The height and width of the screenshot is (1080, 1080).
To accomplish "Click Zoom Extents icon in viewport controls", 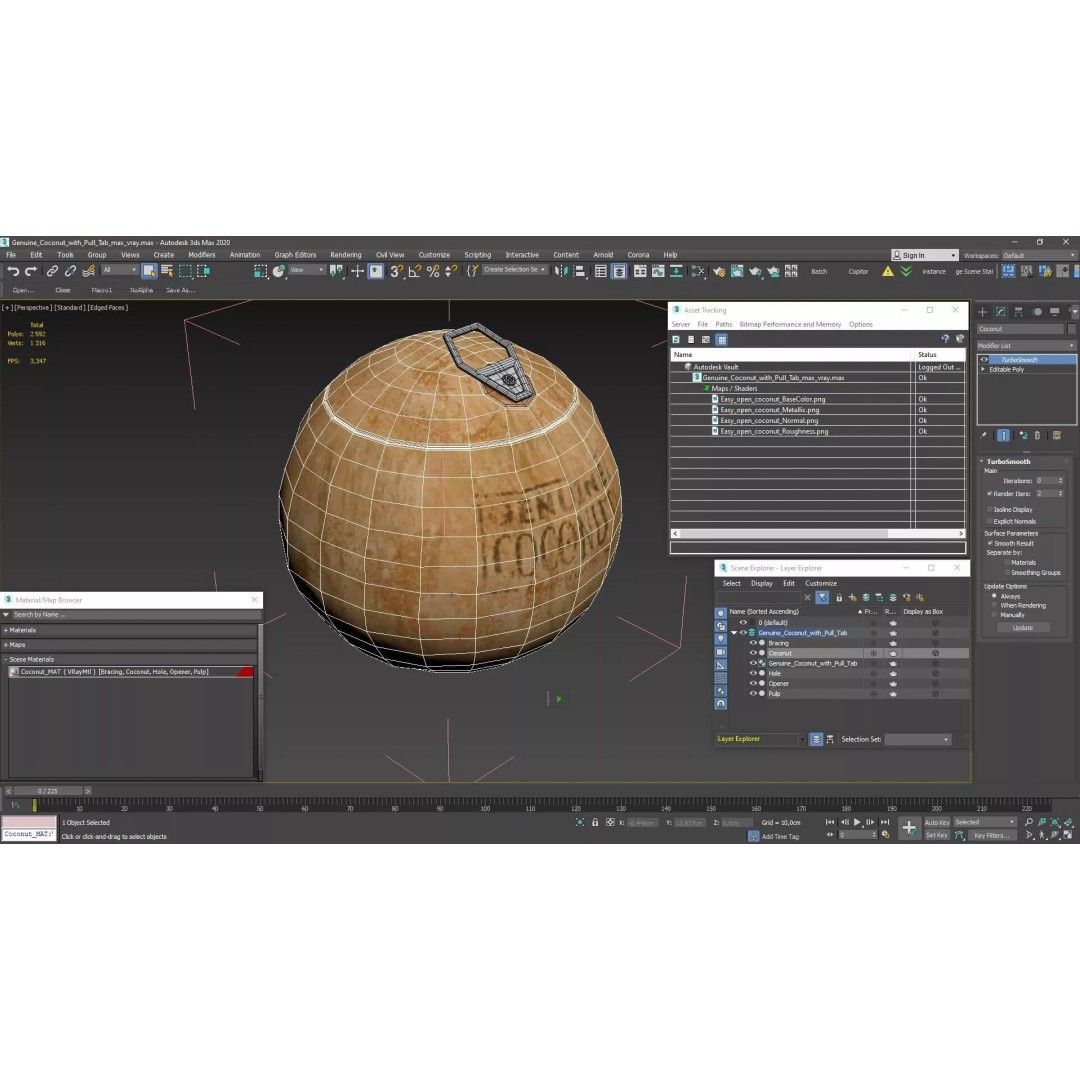I will coord(1055,822).
